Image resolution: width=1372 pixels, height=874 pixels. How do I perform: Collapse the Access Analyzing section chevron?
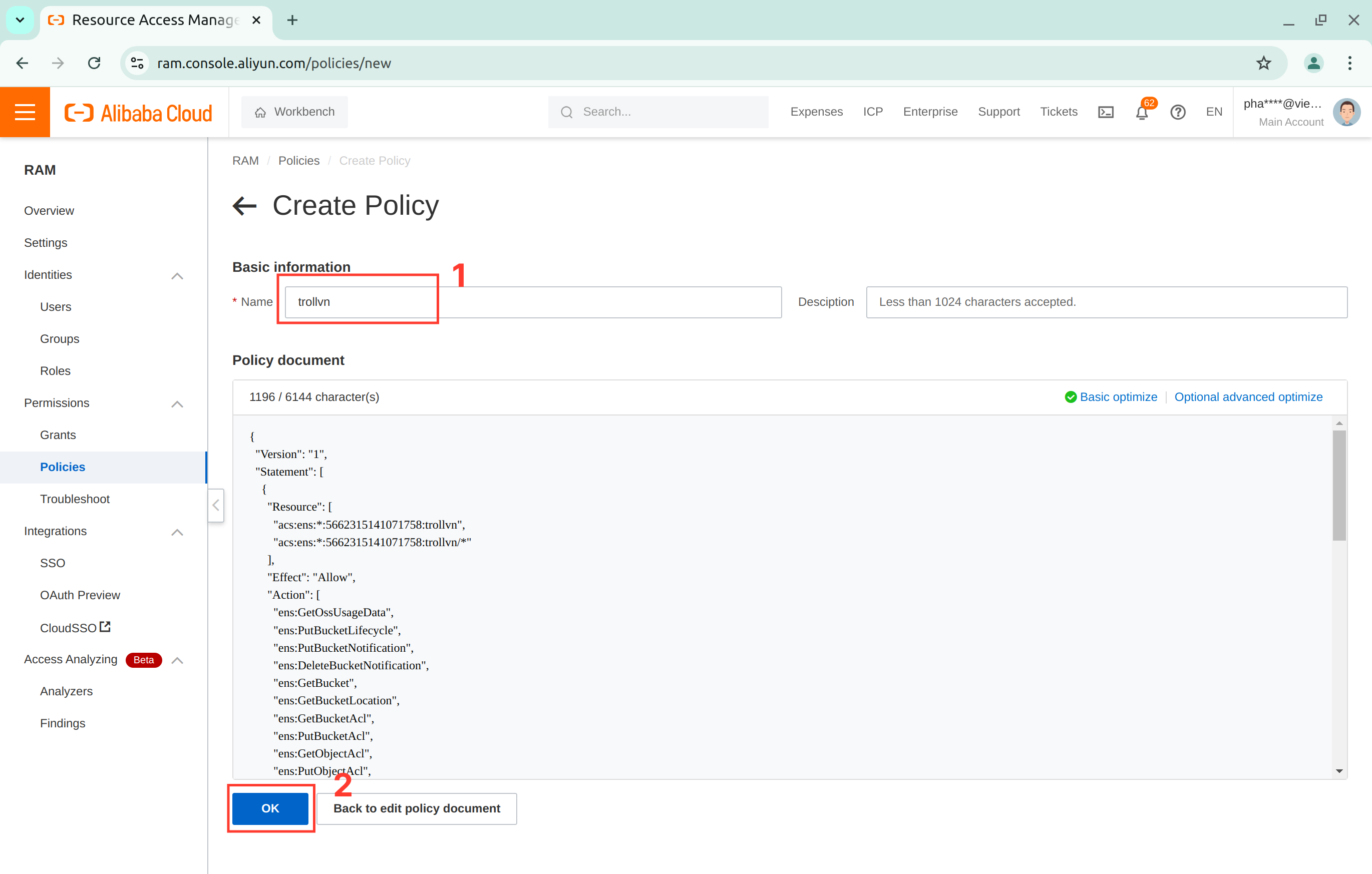tap(177, 660)
